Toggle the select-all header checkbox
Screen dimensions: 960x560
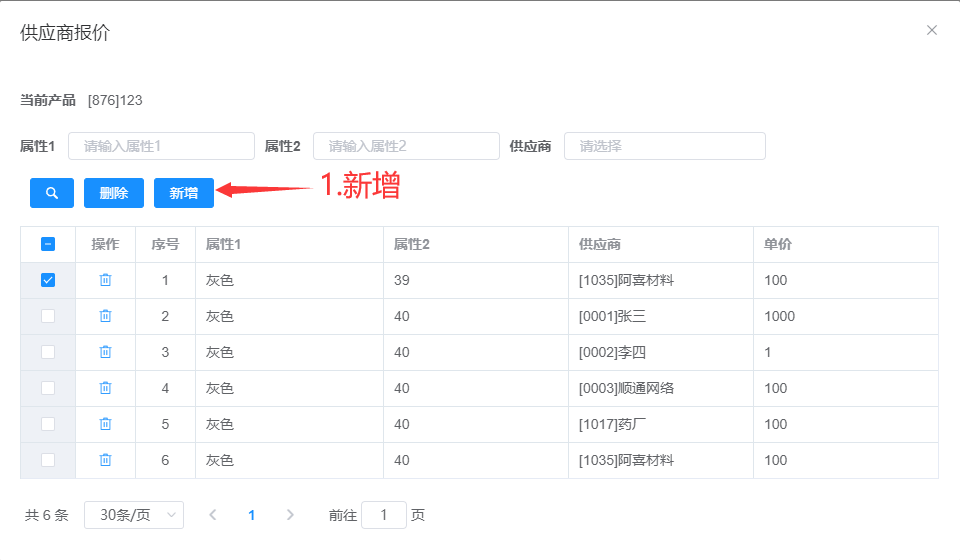click(x=48, y=244)
